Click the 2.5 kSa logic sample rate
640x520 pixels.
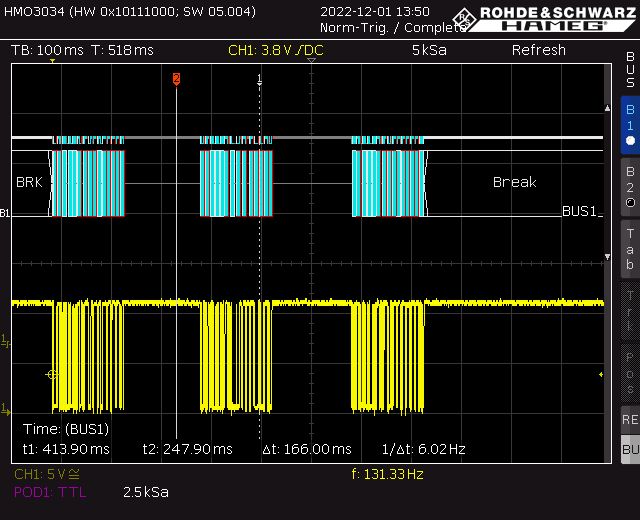coord(146,492)
